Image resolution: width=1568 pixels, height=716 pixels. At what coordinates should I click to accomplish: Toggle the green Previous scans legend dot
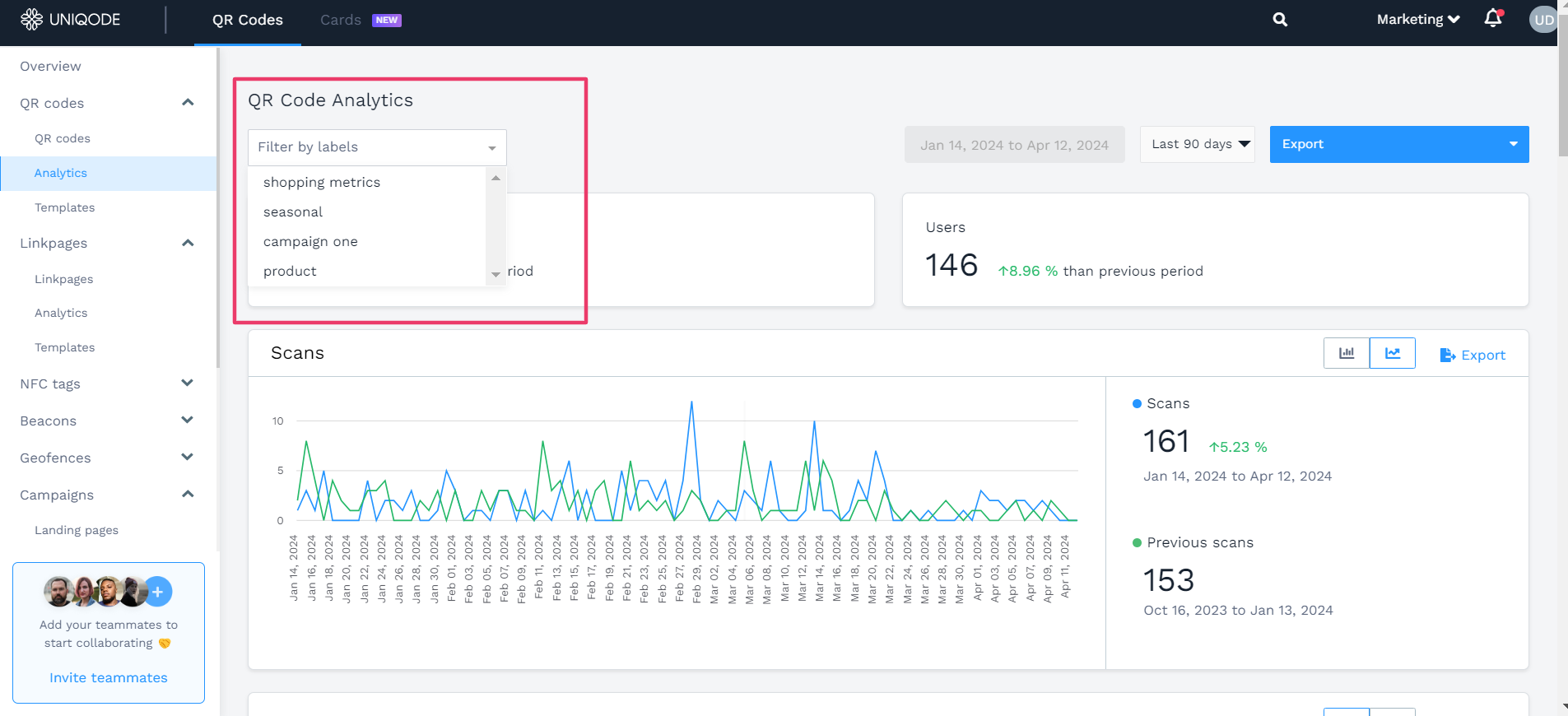pyautogui.click(x=1137, y=542)
